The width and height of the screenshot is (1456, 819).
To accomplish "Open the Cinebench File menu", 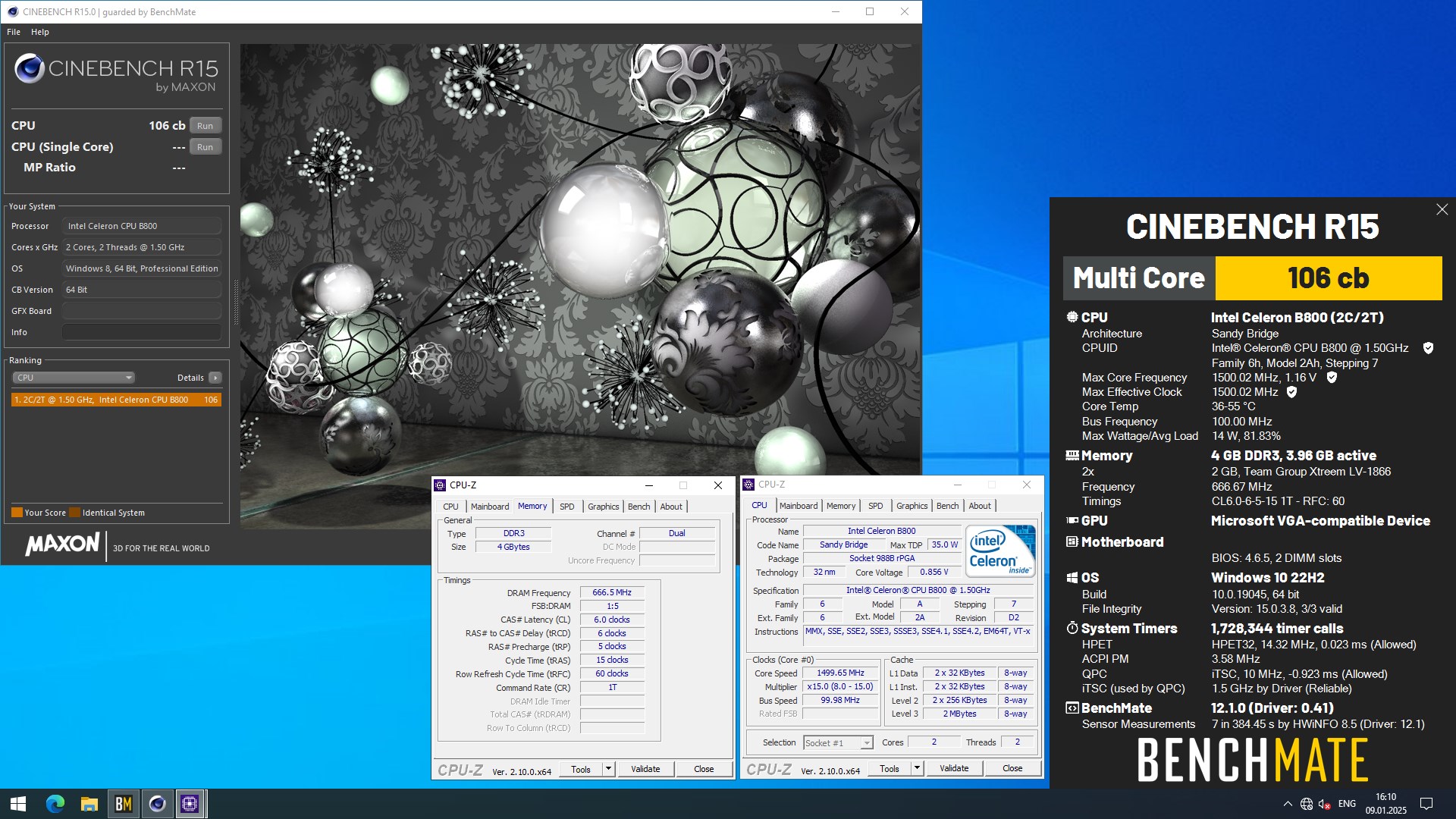I will [x=14, y=32].
